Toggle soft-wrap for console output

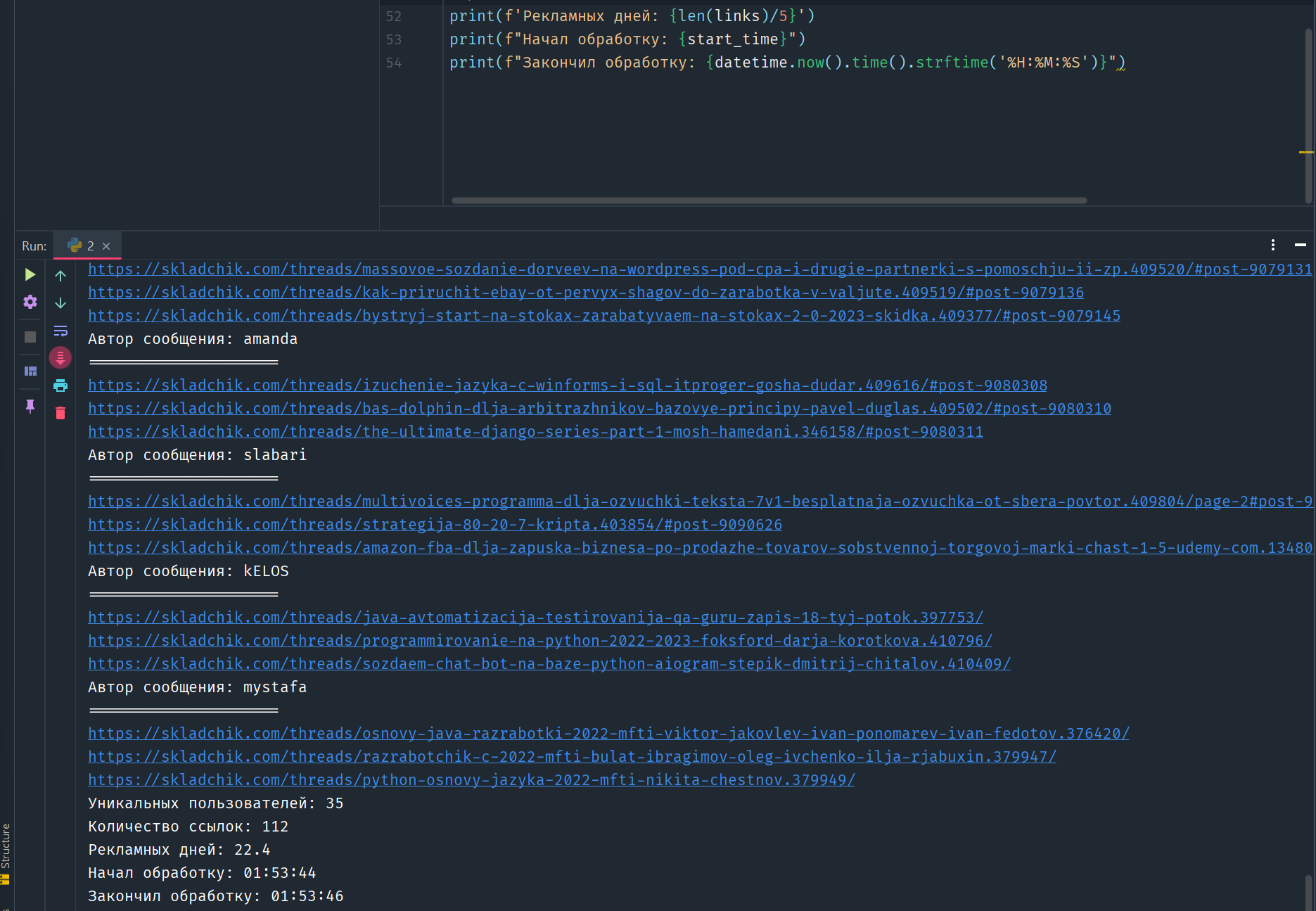60,331
